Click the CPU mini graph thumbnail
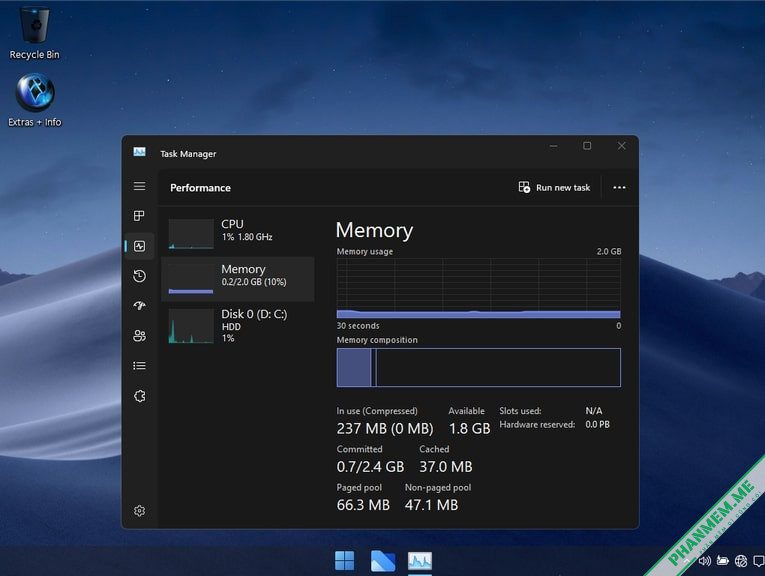 191,234
